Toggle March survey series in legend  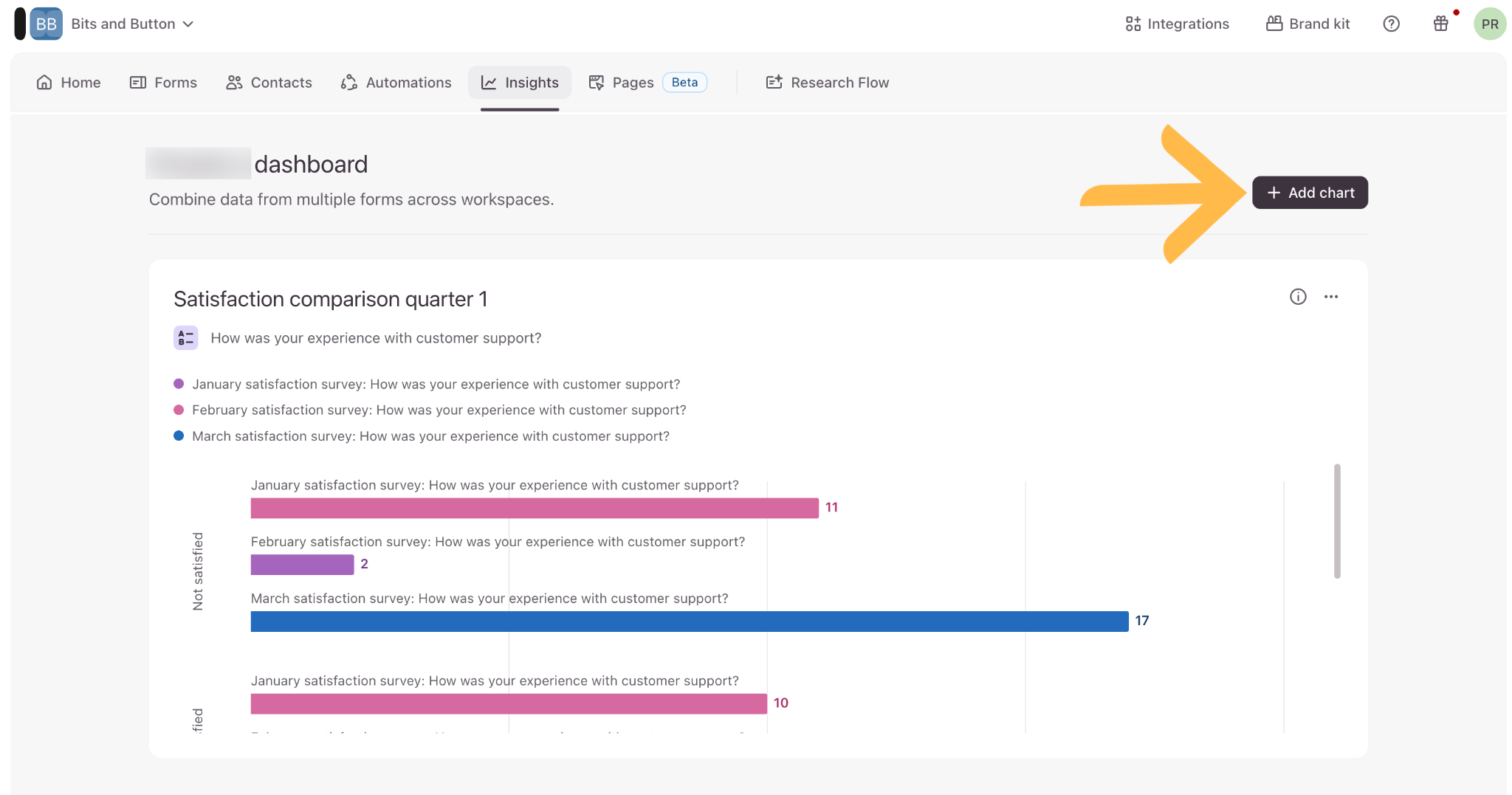(422, 436)
